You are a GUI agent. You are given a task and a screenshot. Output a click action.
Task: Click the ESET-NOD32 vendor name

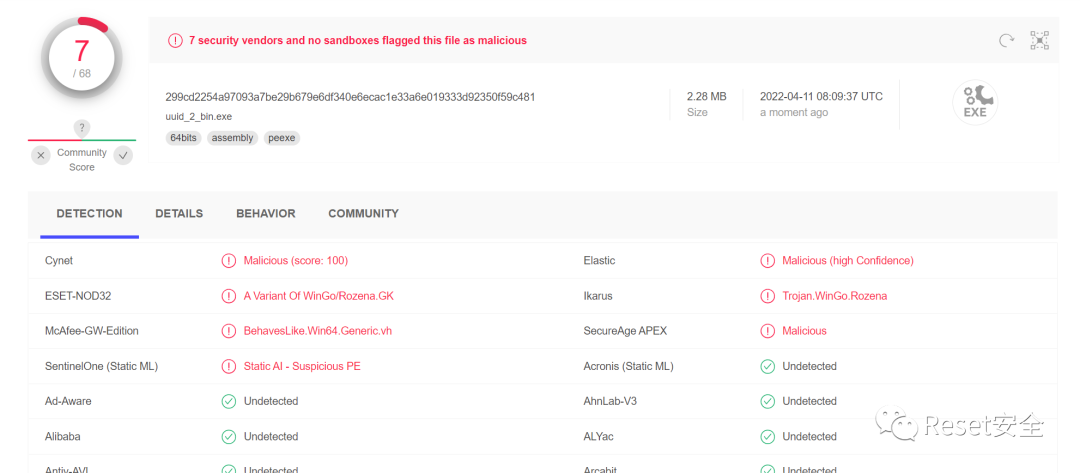click(78, 296)
